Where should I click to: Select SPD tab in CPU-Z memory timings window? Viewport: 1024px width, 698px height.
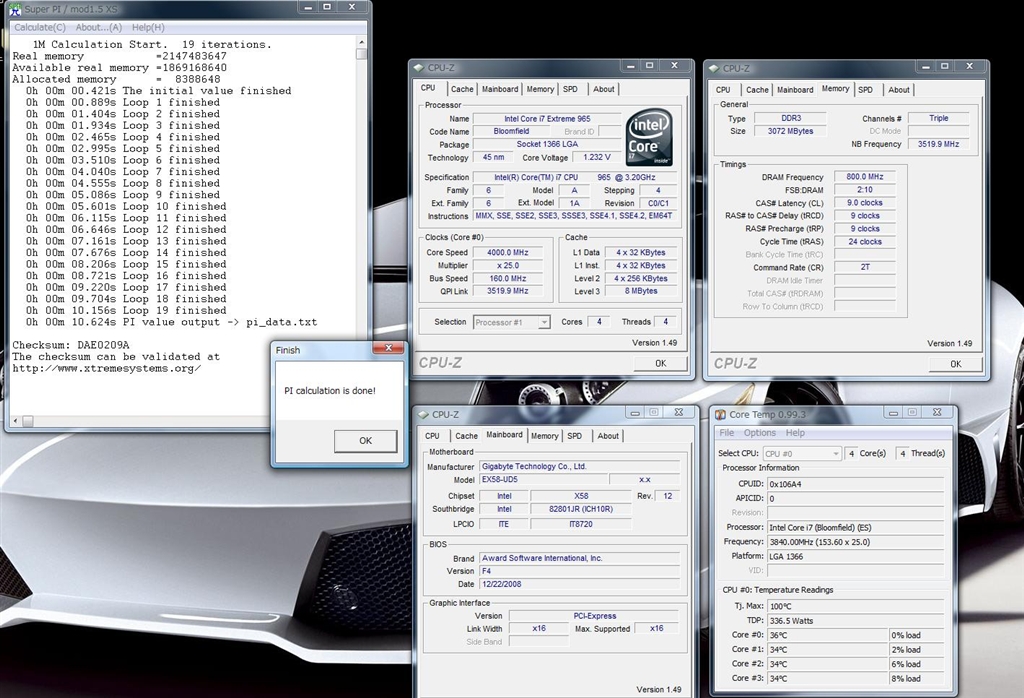[x=865, y=89]
